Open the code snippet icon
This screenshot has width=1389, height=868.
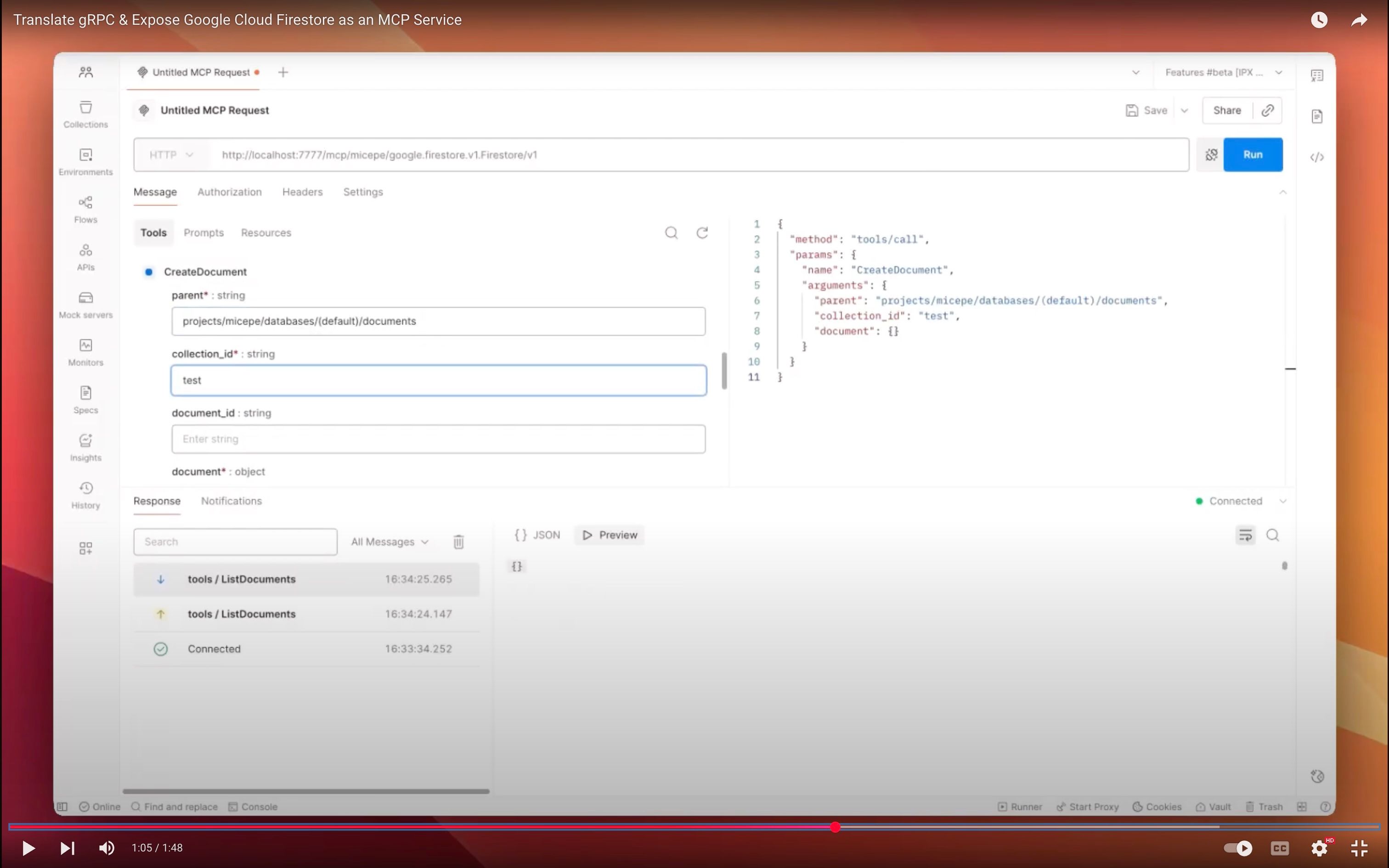point(1317,157)
